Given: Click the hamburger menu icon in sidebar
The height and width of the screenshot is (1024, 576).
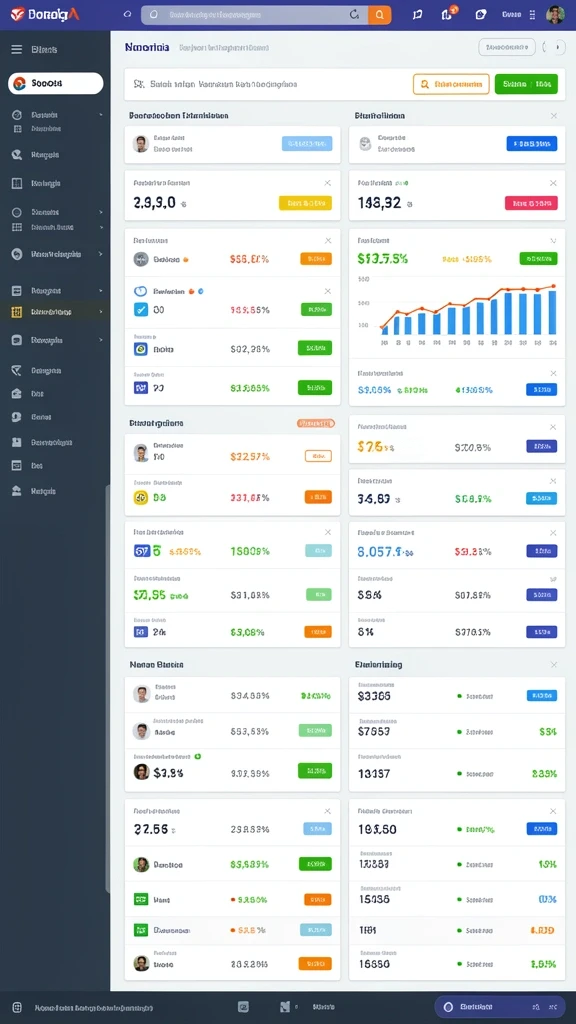Looking at the screenshot, I should click(17, 49).
